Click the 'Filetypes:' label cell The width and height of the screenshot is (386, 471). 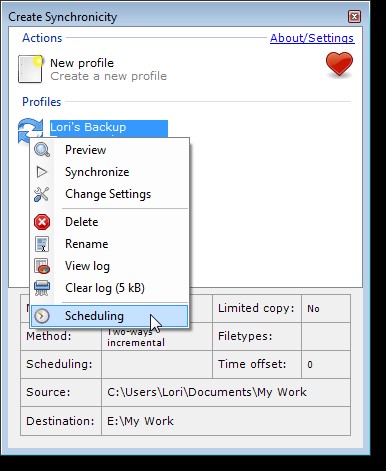click(x=256, y=336)
